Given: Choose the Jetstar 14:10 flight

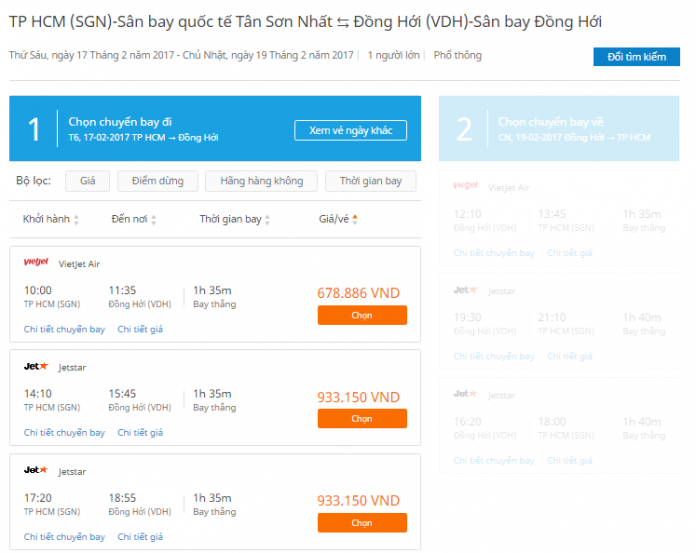Looking at the screenshot, I should click(x=362, y=419).
